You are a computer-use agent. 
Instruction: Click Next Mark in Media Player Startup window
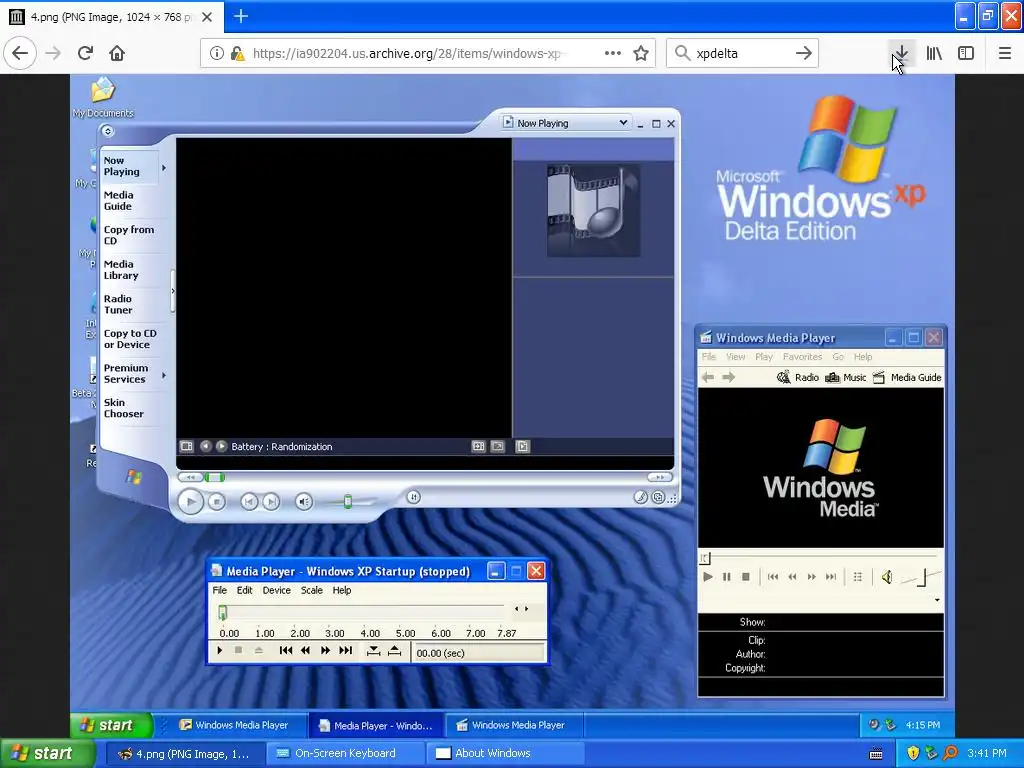pos(345,650)
